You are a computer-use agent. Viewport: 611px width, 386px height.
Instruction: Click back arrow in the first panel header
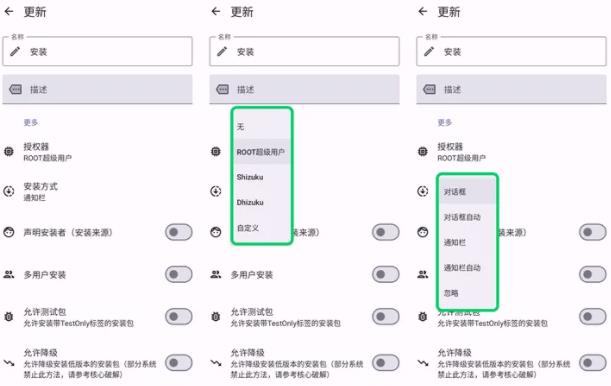coord(9,11)
